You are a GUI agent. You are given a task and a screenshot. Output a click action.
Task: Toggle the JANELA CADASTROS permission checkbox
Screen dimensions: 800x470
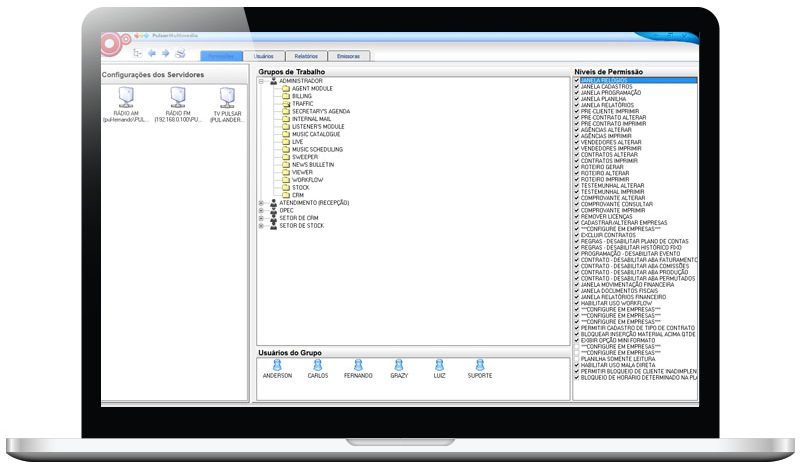pos(576,86)
